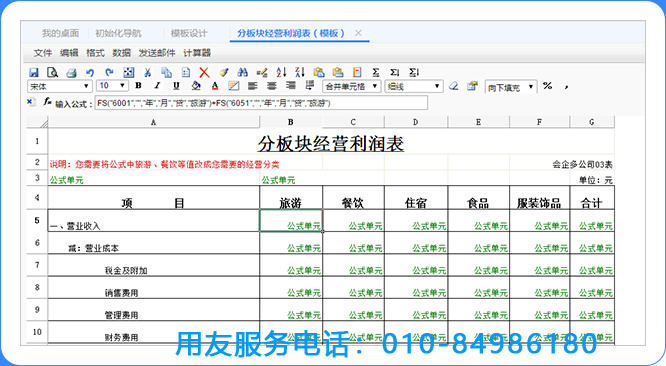Click the binoculars Find icon

point(243,73)
